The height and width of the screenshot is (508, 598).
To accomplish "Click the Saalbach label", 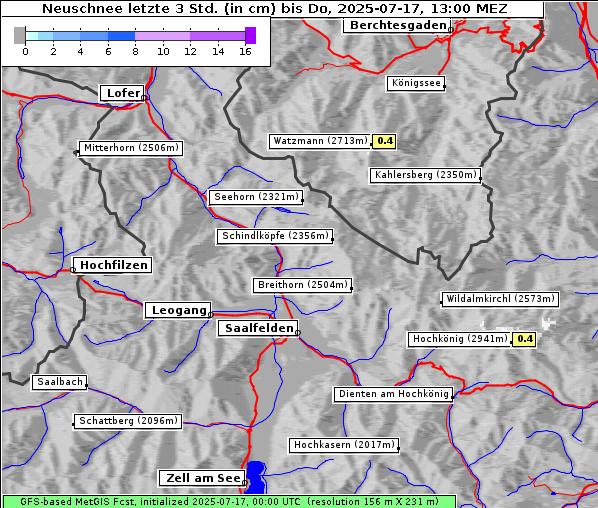I will [x=59, y=382].
